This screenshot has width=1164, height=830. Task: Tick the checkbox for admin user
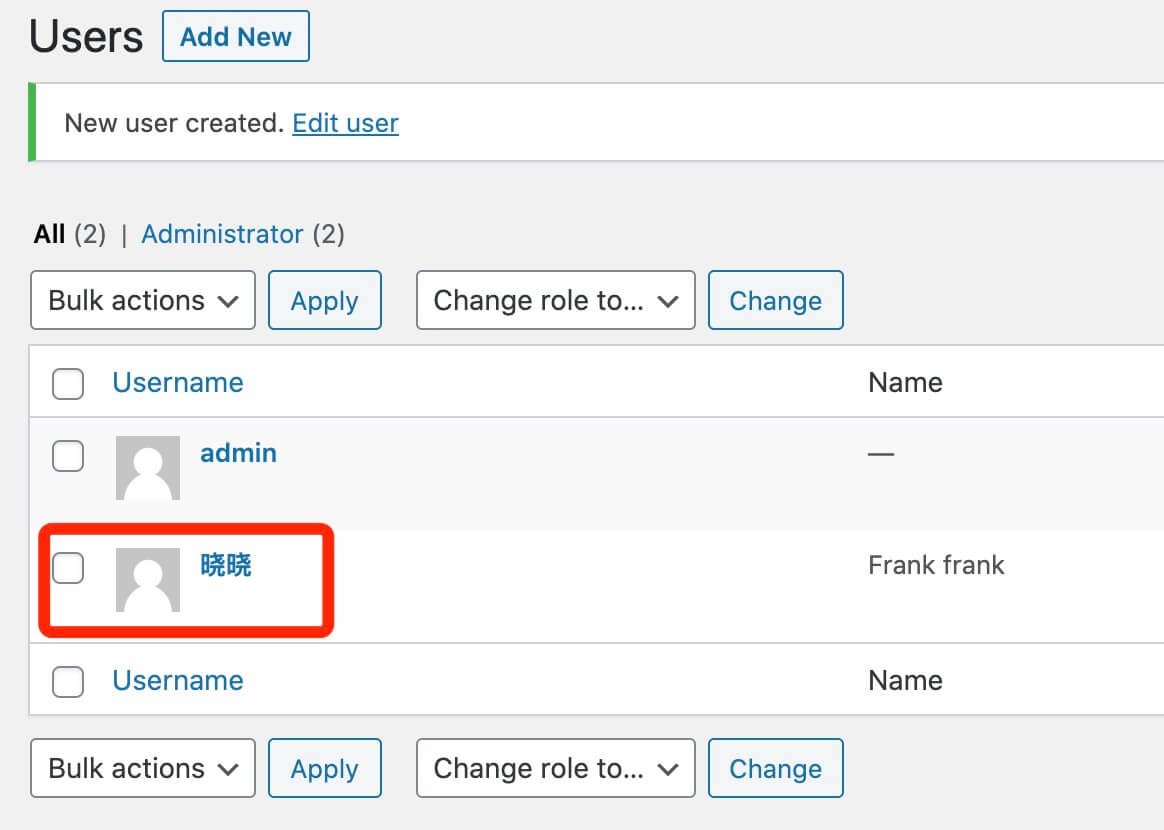tap(68, 456)
